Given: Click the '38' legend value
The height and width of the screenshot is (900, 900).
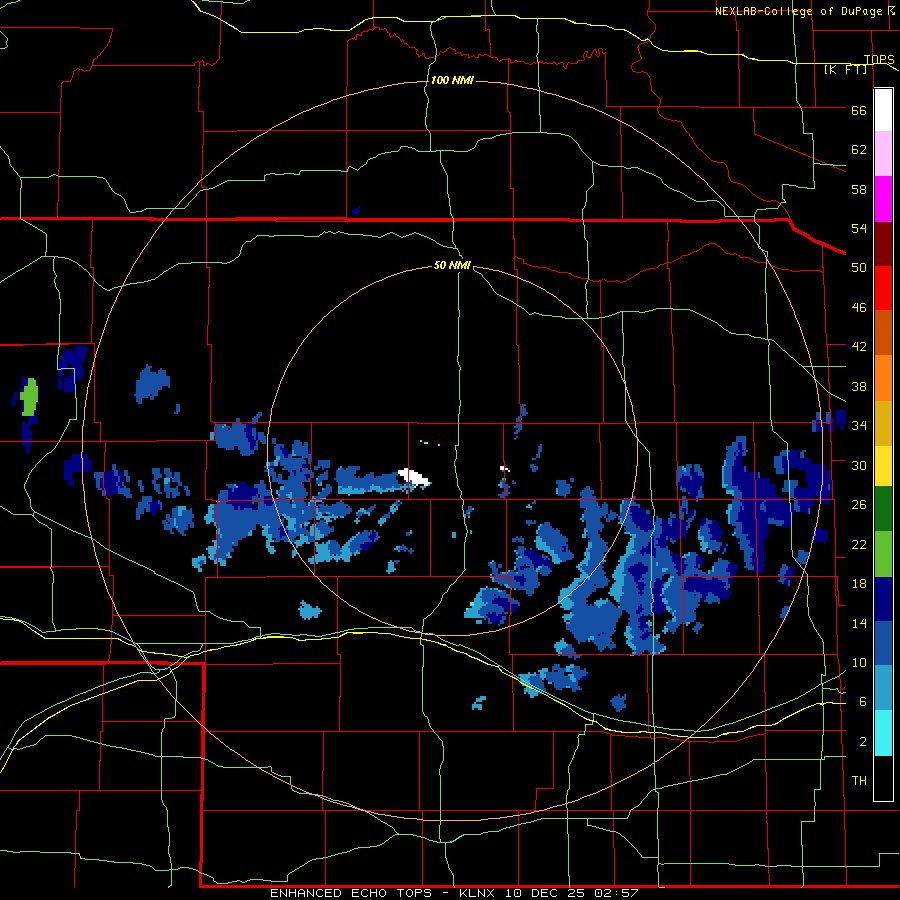Looking at the screenshot, I should point(859,386).
